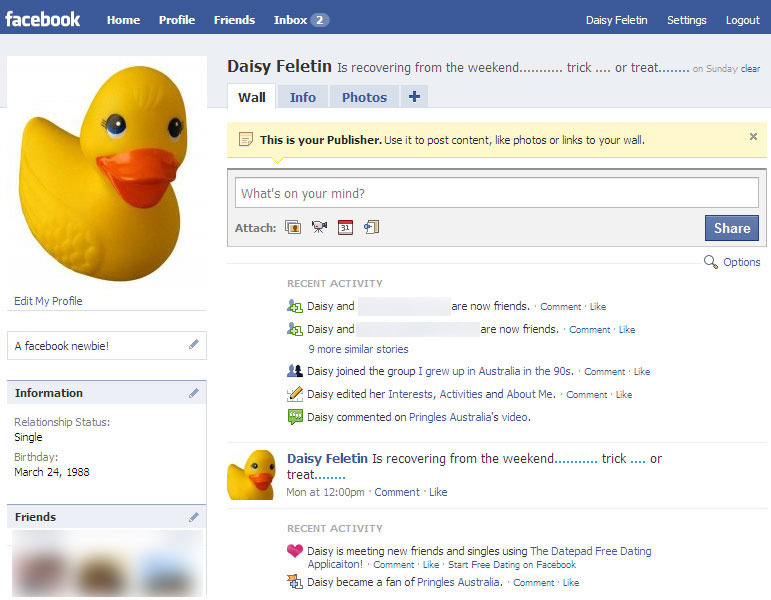Viewport: 771px width, 600px height.
Task: Click into the 'What's on your mind?' field
Action: coord(496,193)
